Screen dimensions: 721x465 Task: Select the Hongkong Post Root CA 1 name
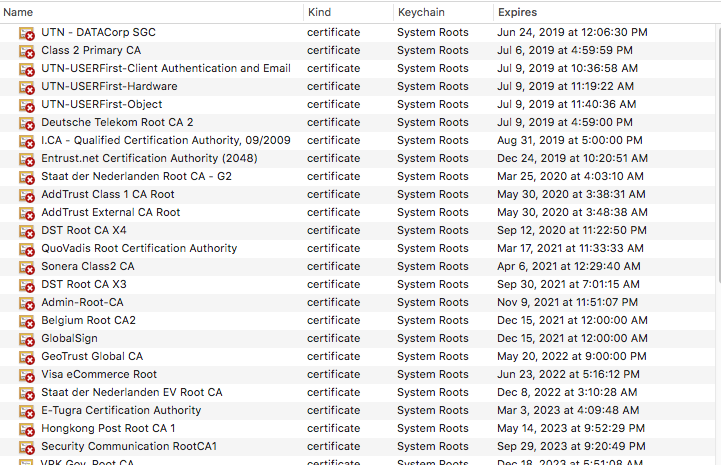point(109,428)
